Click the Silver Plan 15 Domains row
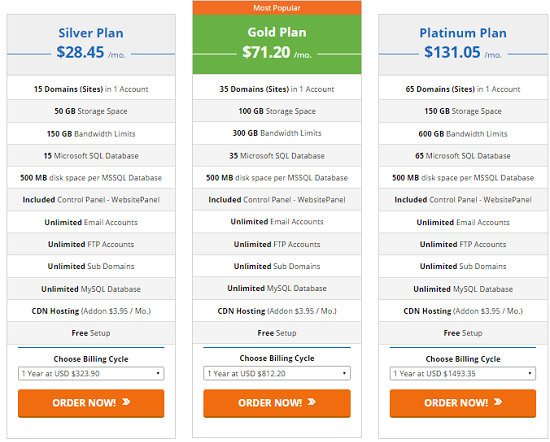The height and width of the screenshot is (442, 550). pos(91,89)
